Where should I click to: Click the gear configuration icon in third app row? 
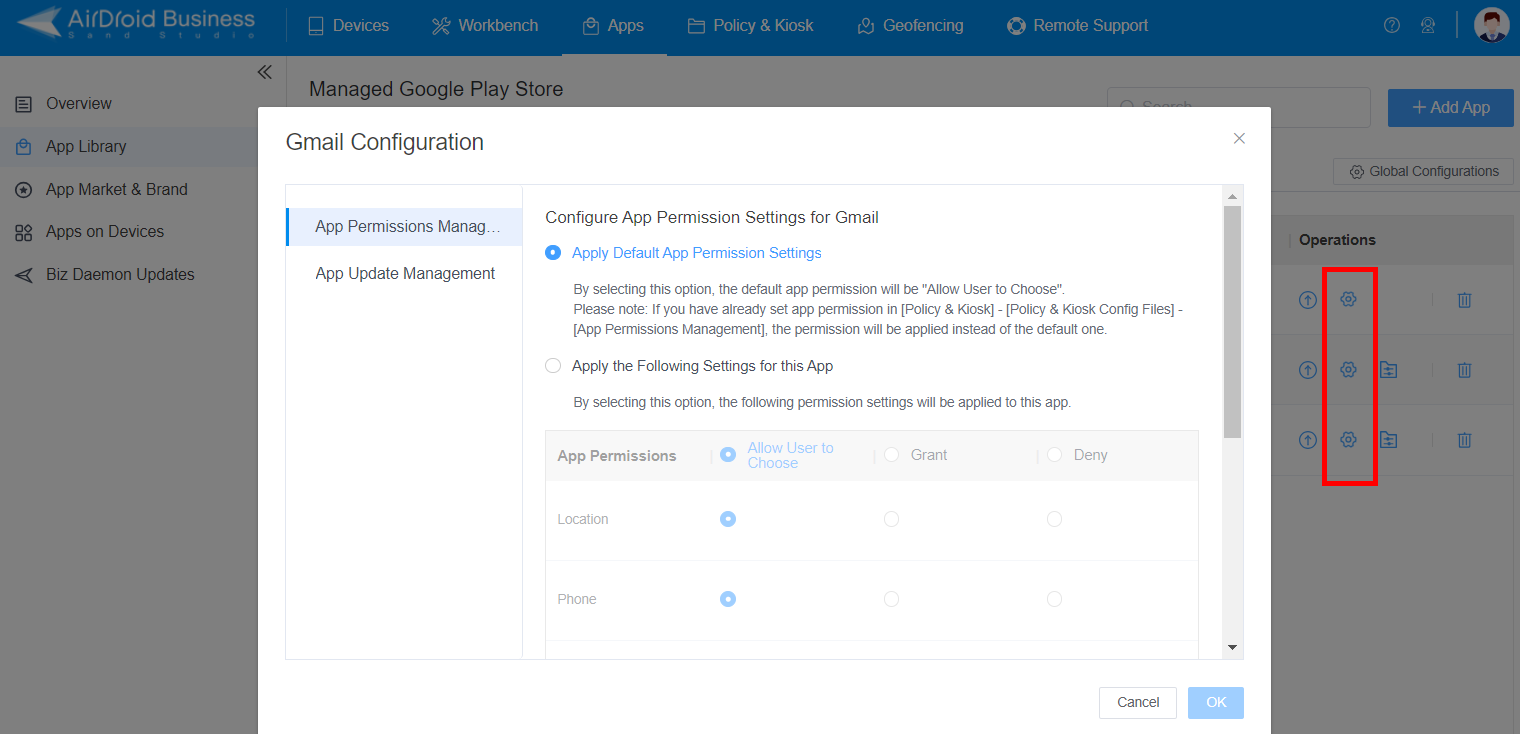(x=1348, y=439)
